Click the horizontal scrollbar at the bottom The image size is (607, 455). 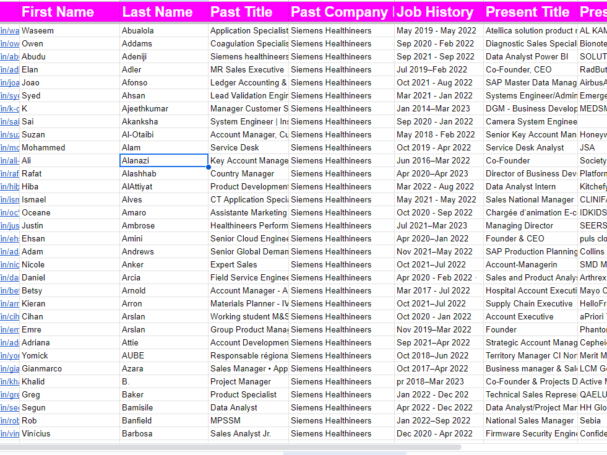click(x=300, y=450)
